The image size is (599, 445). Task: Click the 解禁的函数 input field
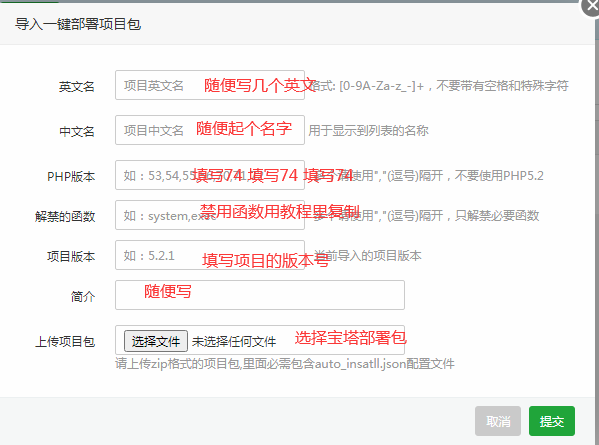coord(210,215)
